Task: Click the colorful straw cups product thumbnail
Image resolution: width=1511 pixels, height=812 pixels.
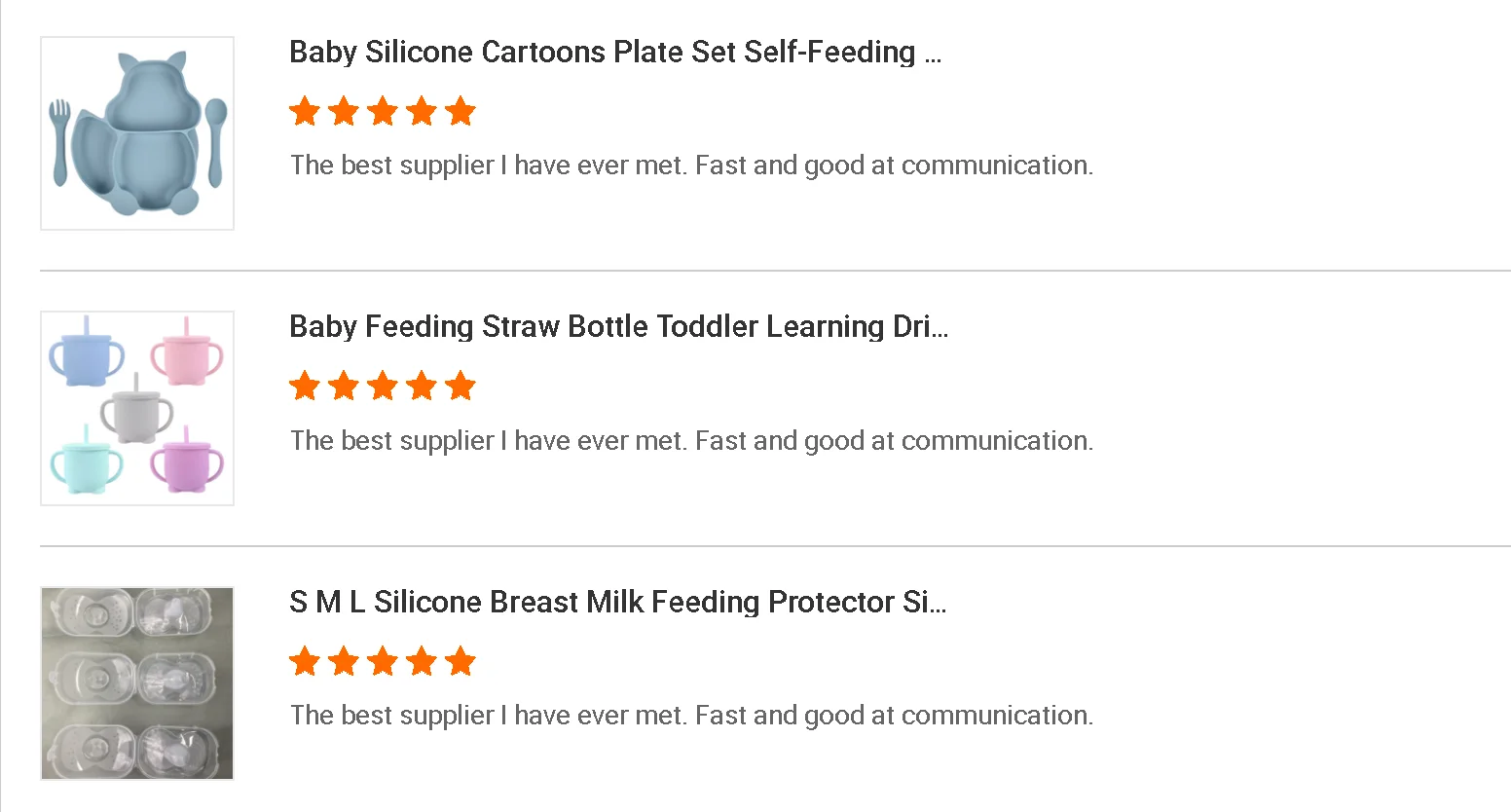Action: tap(137, 408)
